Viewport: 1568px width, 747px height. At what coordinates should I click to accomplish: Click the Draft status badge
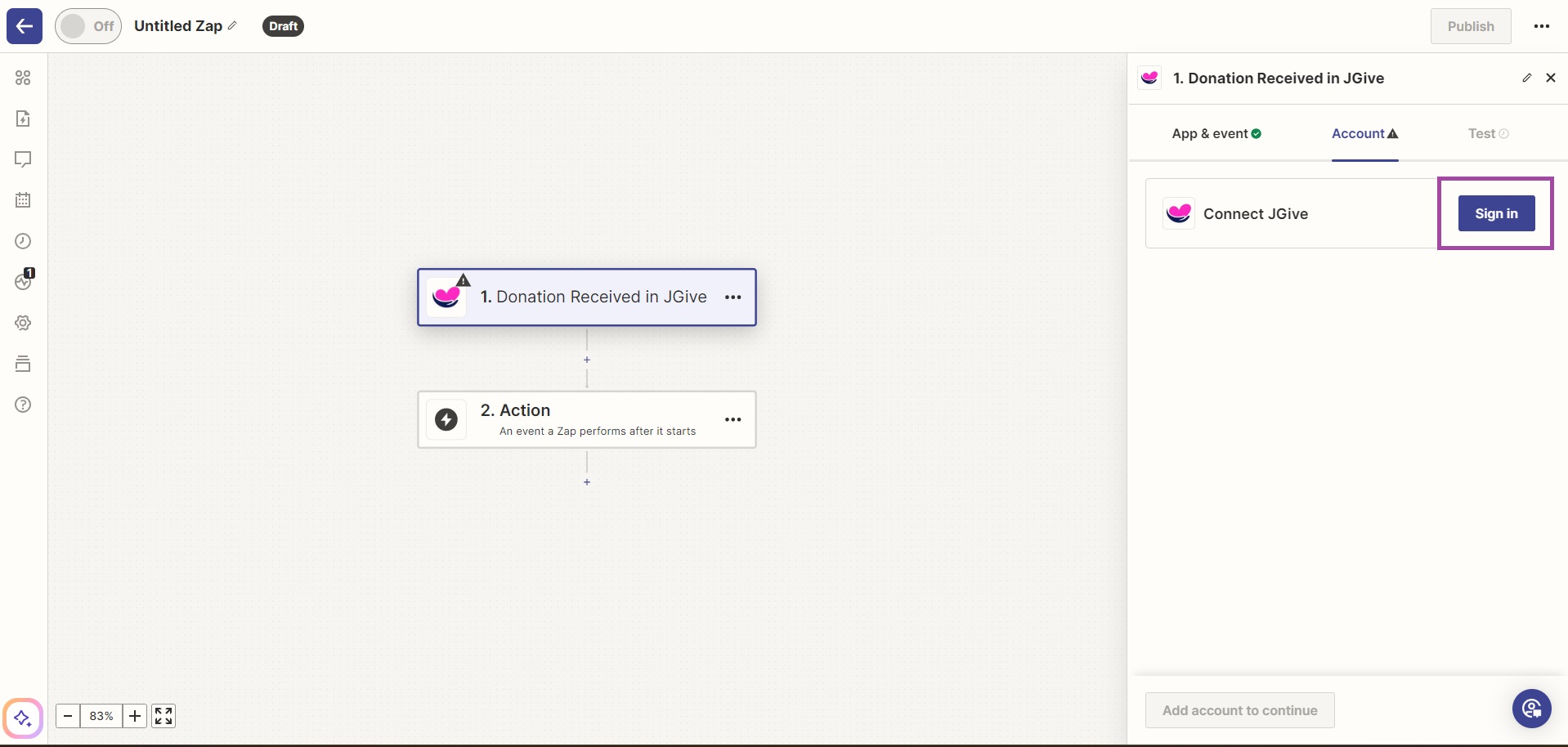click(x=283, y=26)
